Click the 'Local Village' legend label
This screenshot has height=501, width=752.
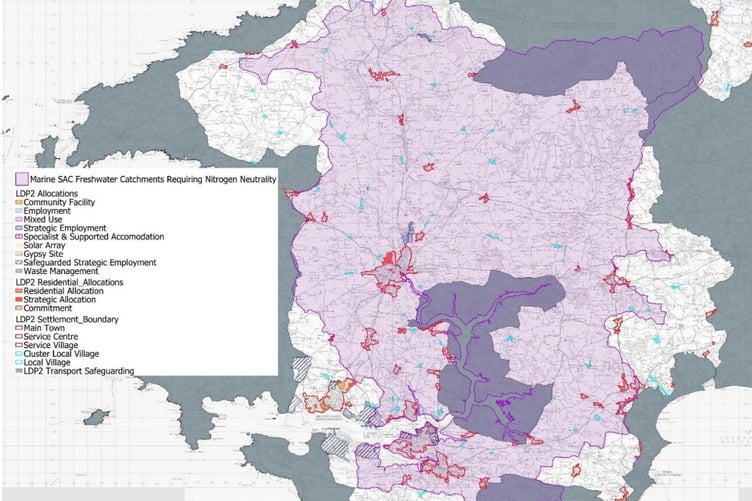click(47, 362)
